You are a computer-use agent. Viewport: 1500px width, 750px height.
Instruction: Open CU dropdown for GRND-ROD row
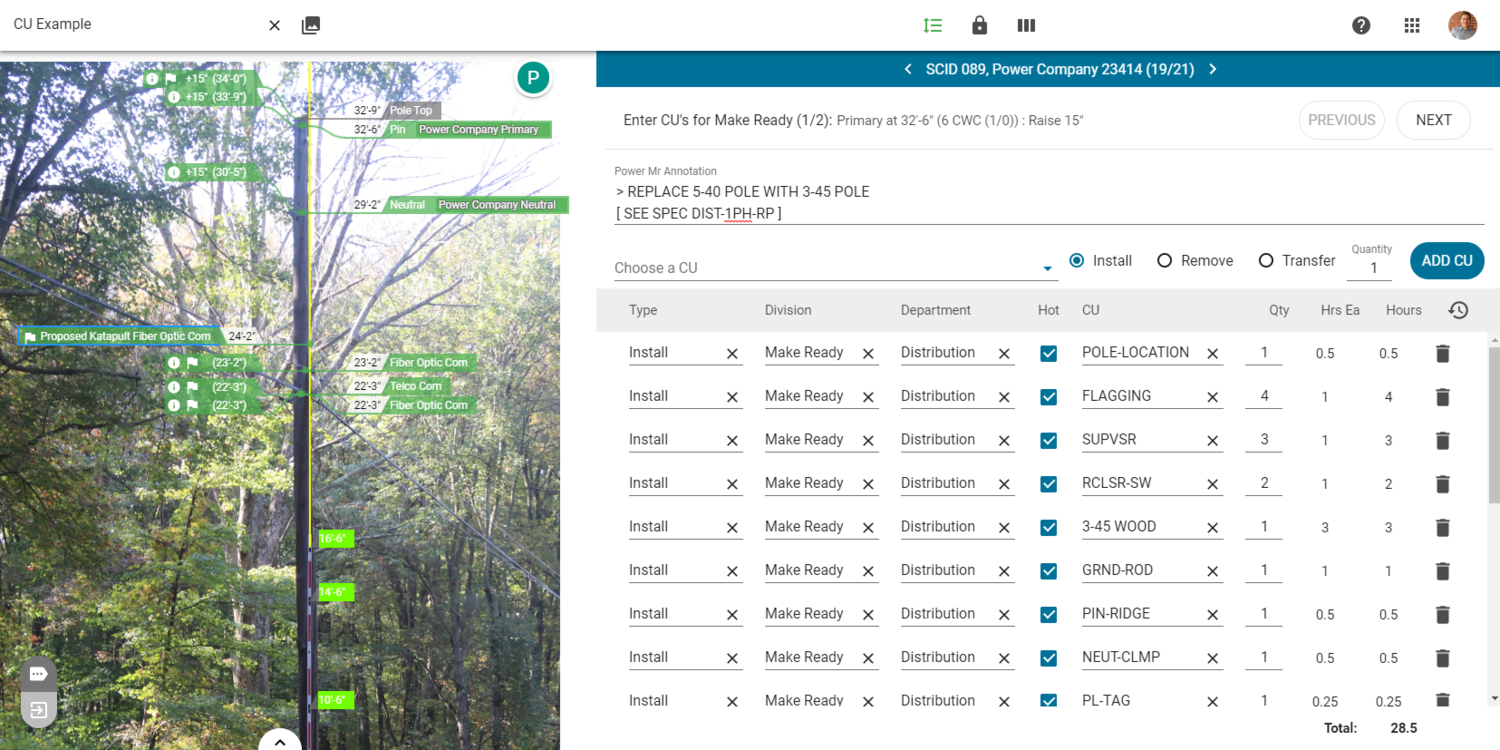(1152, 570)
